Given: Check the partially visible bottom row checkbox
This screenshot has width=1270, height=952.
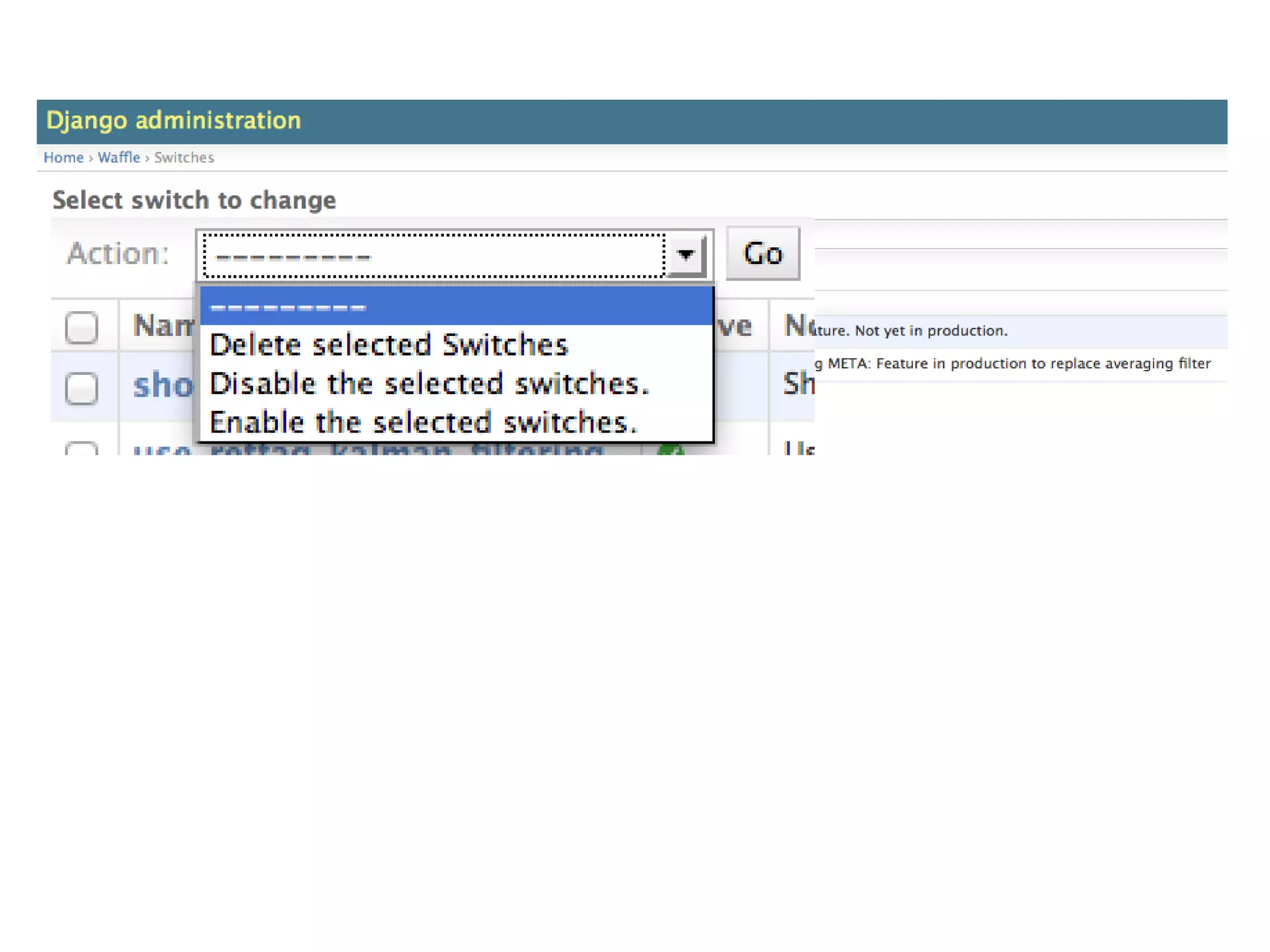Looking at the screenshot, I should pyautogui.click(x=82, y=449).
